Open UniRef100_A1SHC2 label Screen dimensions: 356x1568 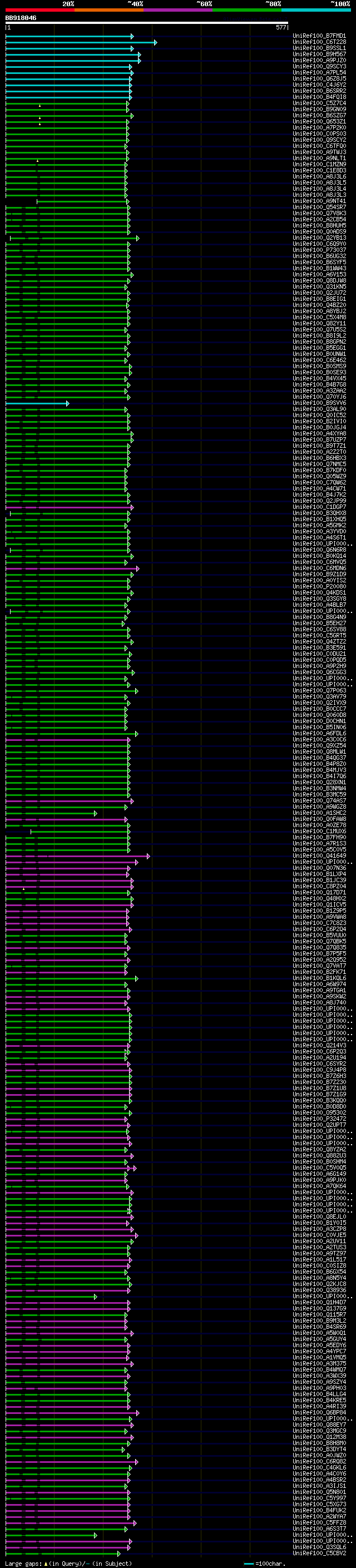(319, 813)
